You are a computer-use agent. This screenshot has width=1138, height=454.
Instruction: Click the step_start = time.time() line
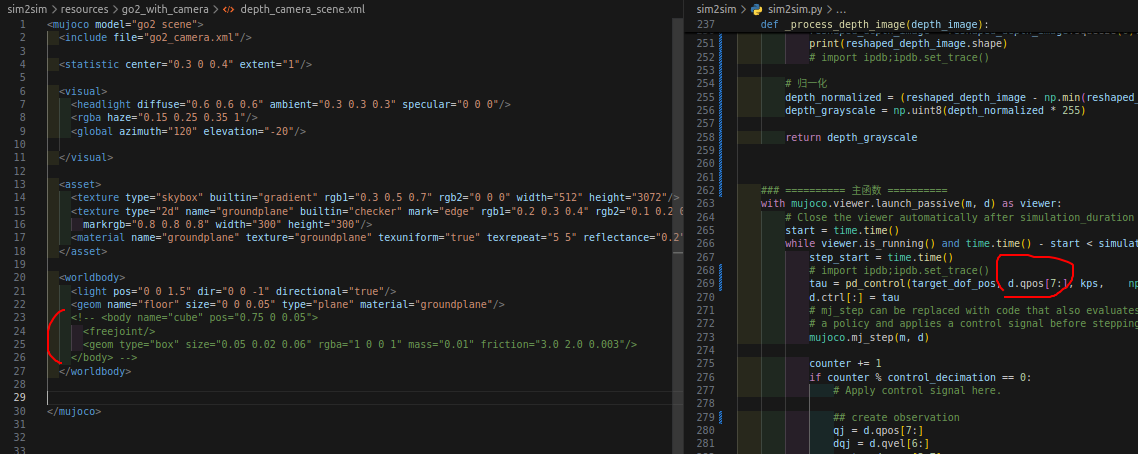point(880,257)
